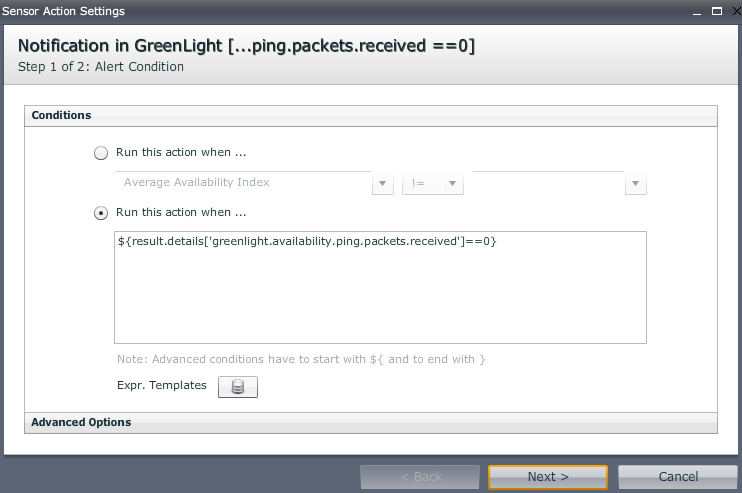This screenshot has width=742, height=493.
Task: Select the advanced expression radio button
Action: coord(100,213)
